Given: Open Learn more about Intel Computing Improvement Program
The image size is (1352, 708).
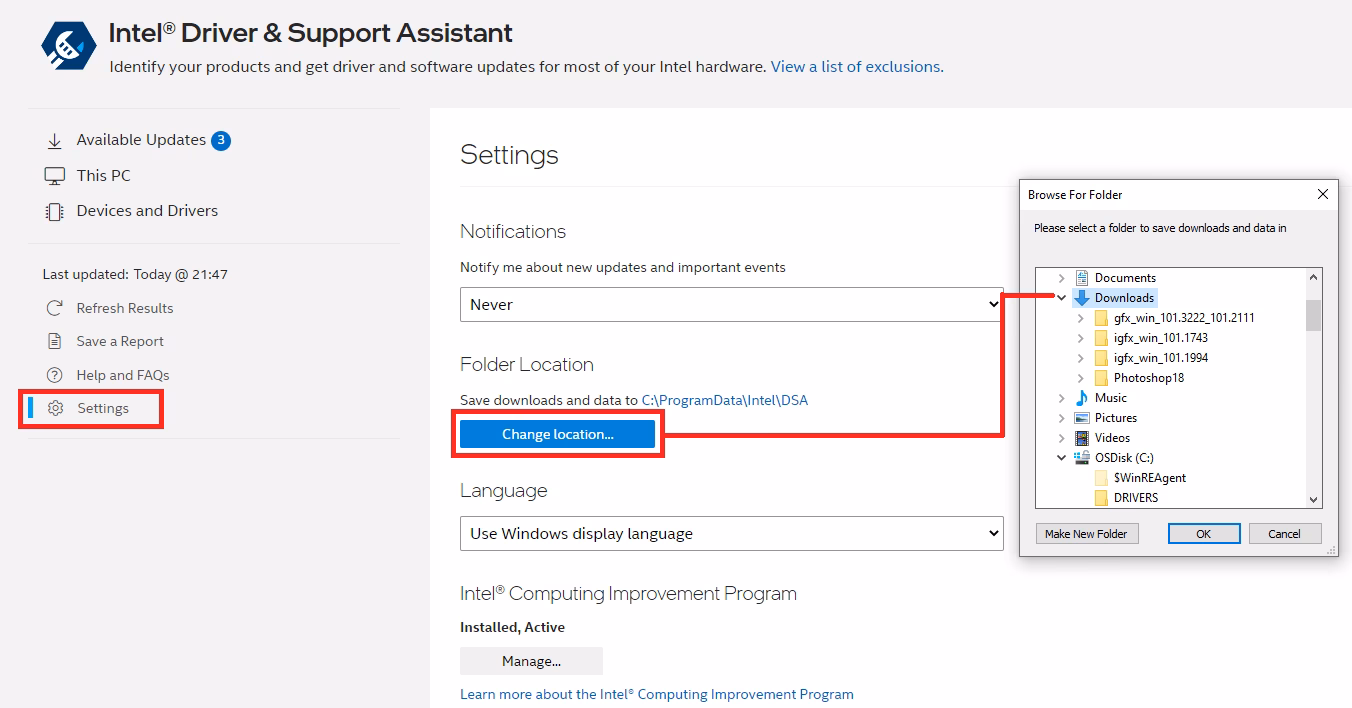Looking at the screenshot, I should coord(657,694).
